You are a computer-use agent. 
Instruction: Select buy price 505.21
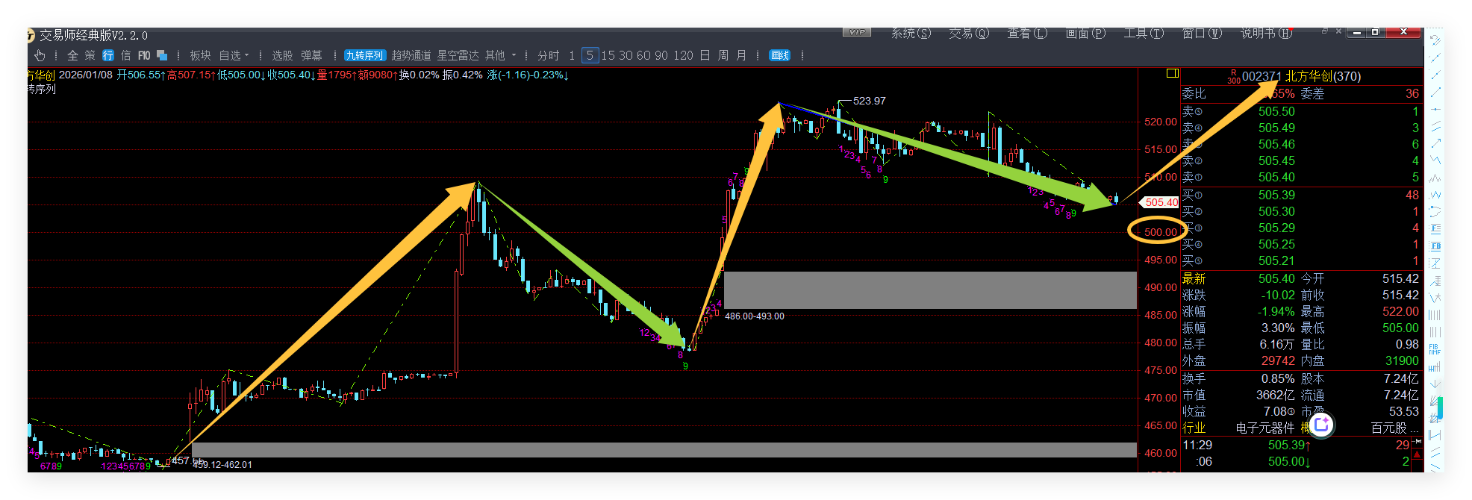(1276, 260)
